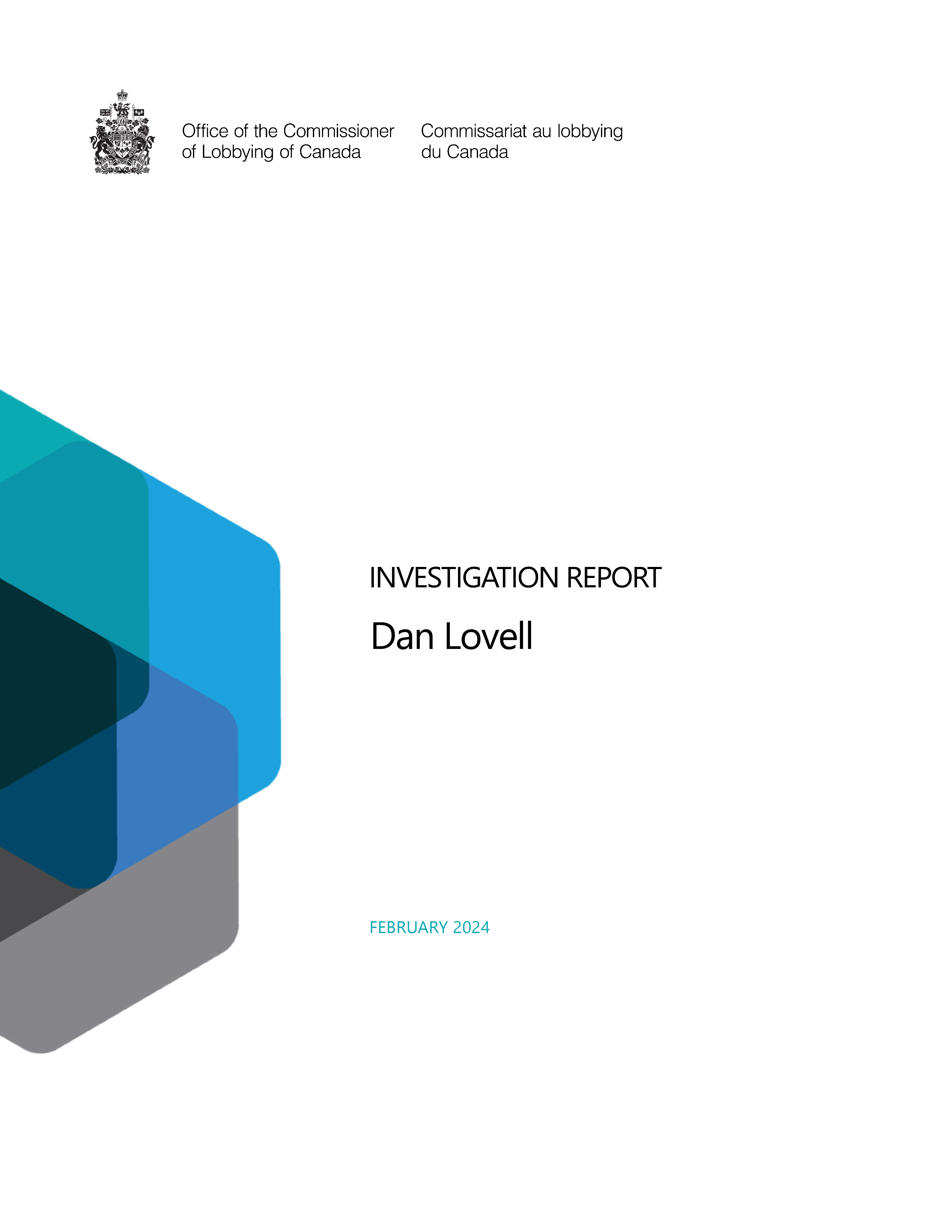
Task: Click the 'FEBRUARY 2024' date
Action: [430, 927]
